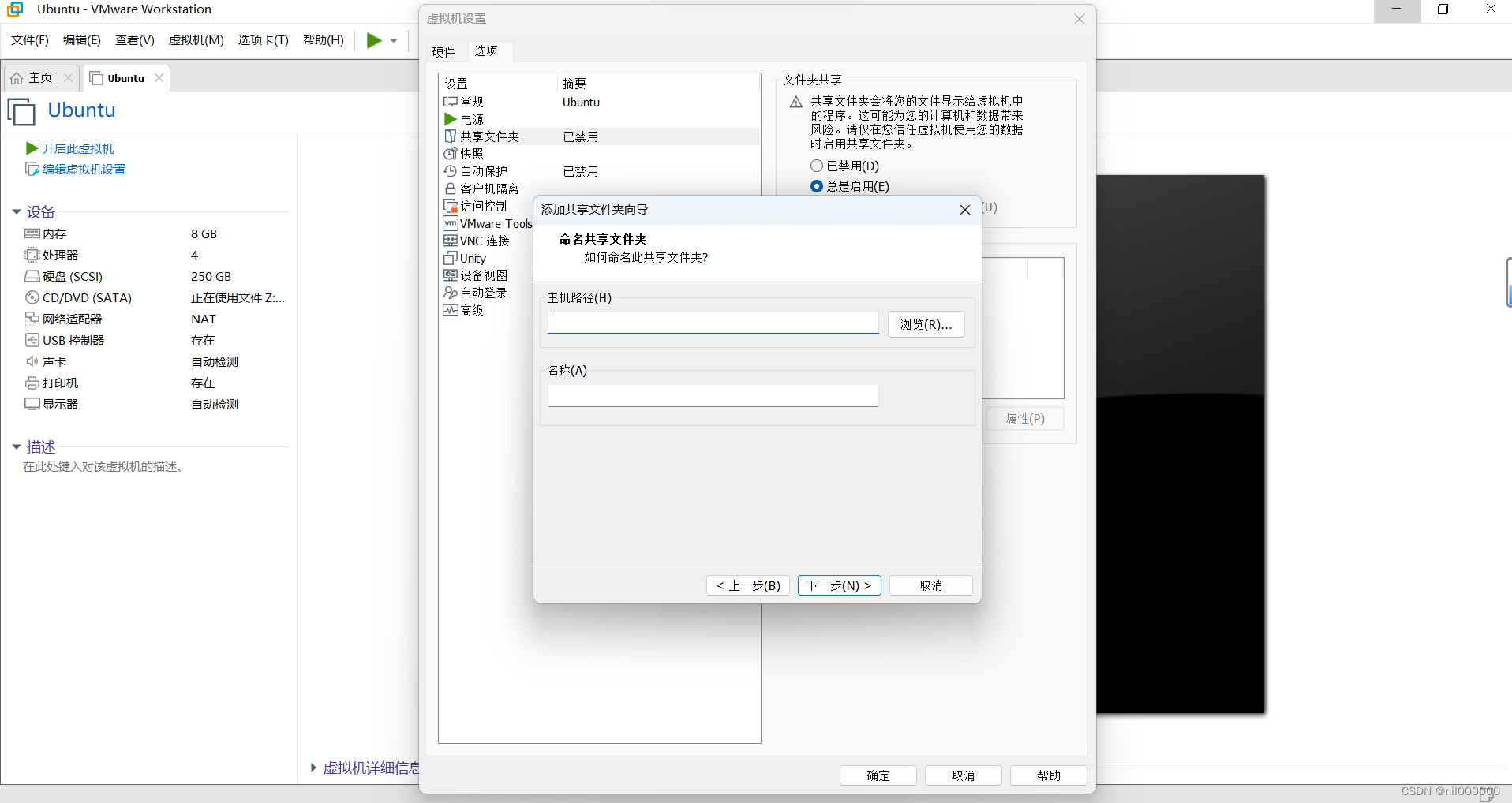Select the Unity settings icon
The image size is (1512, 803).
tap(451, 258)
